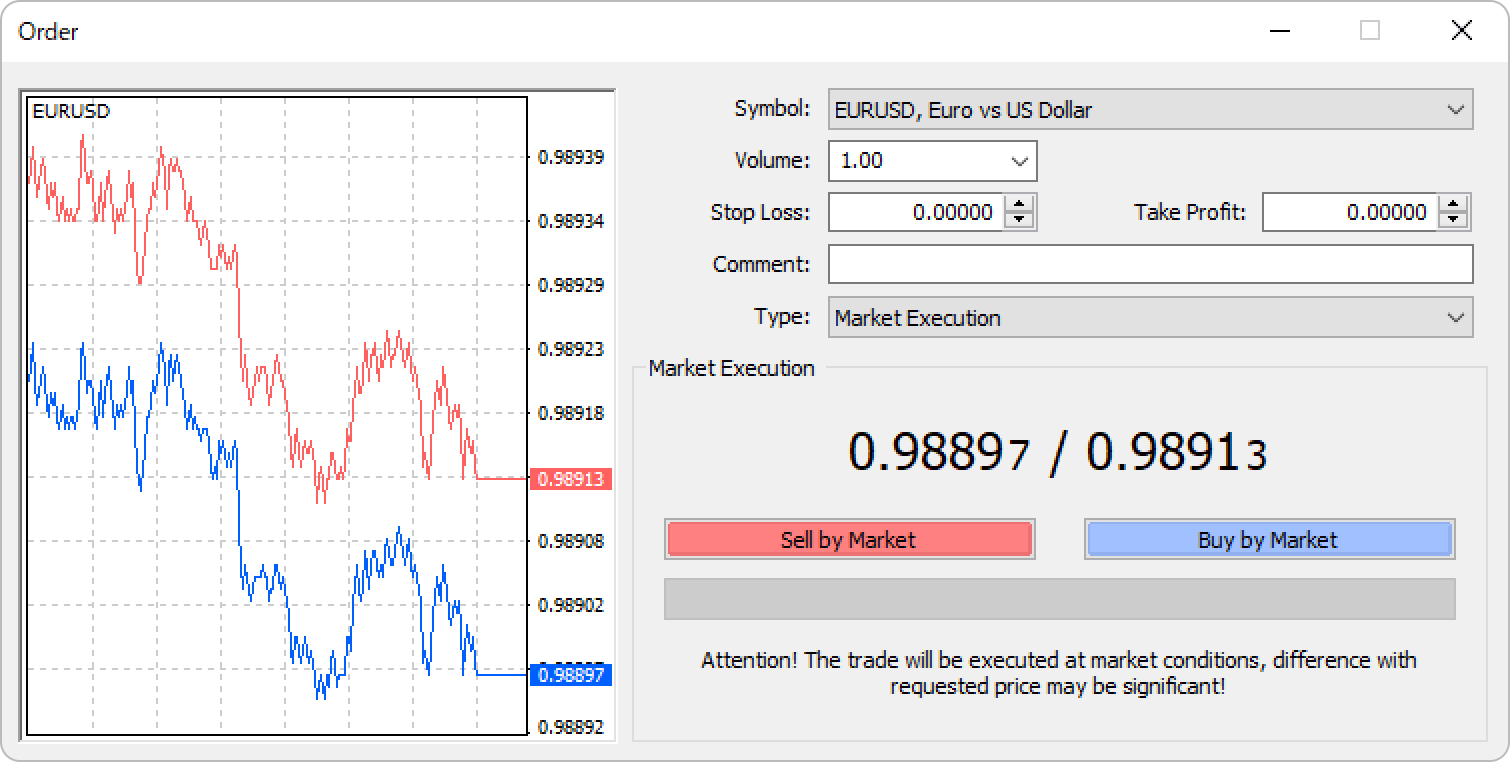
Task: Decrease Take Profit with the down arrow
Action: pos(1453,220)
